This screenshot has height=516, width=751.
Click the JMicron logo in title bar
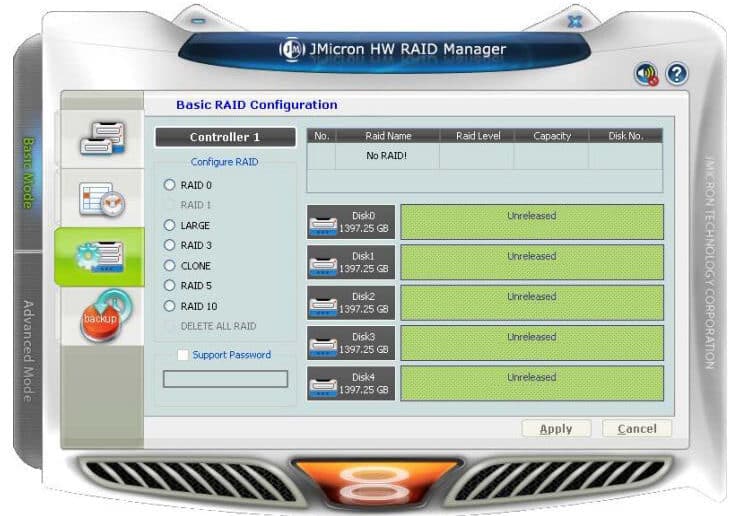click(x=292, y=49)
